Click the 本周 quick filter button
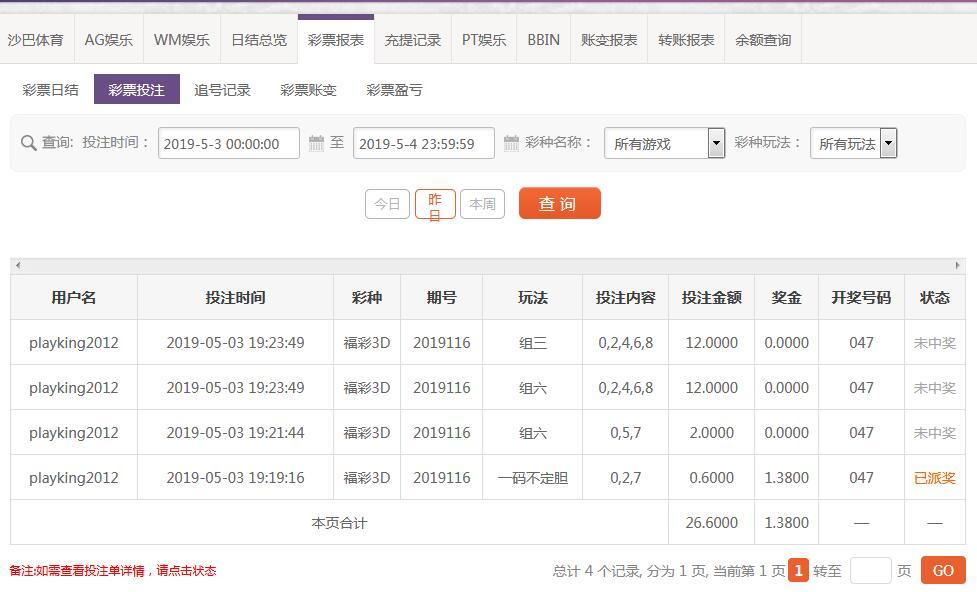Image resolution: width=977 pixels, height=592 pixels. [482, 204]
